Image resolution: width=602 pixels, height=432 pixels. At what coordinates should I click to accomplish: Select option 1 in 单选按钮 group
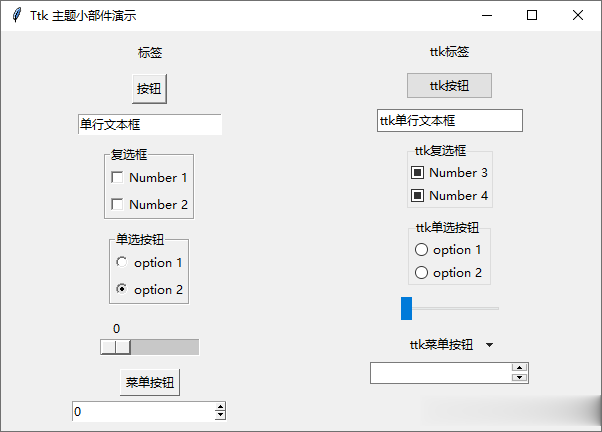[122, 262]
